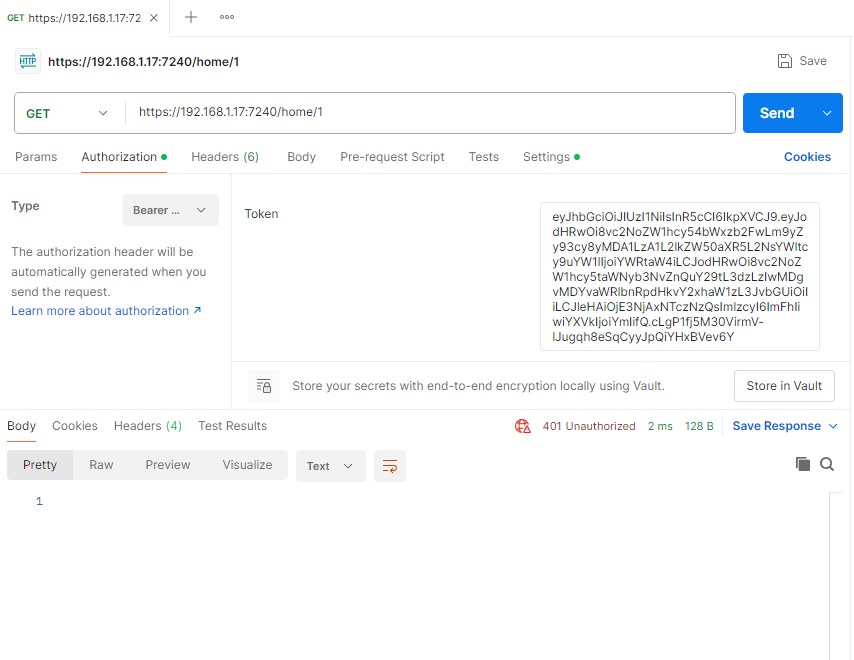Close the GET request tab
The width and height of the screenshot is (854, 660).
click(x=154, y=18)
